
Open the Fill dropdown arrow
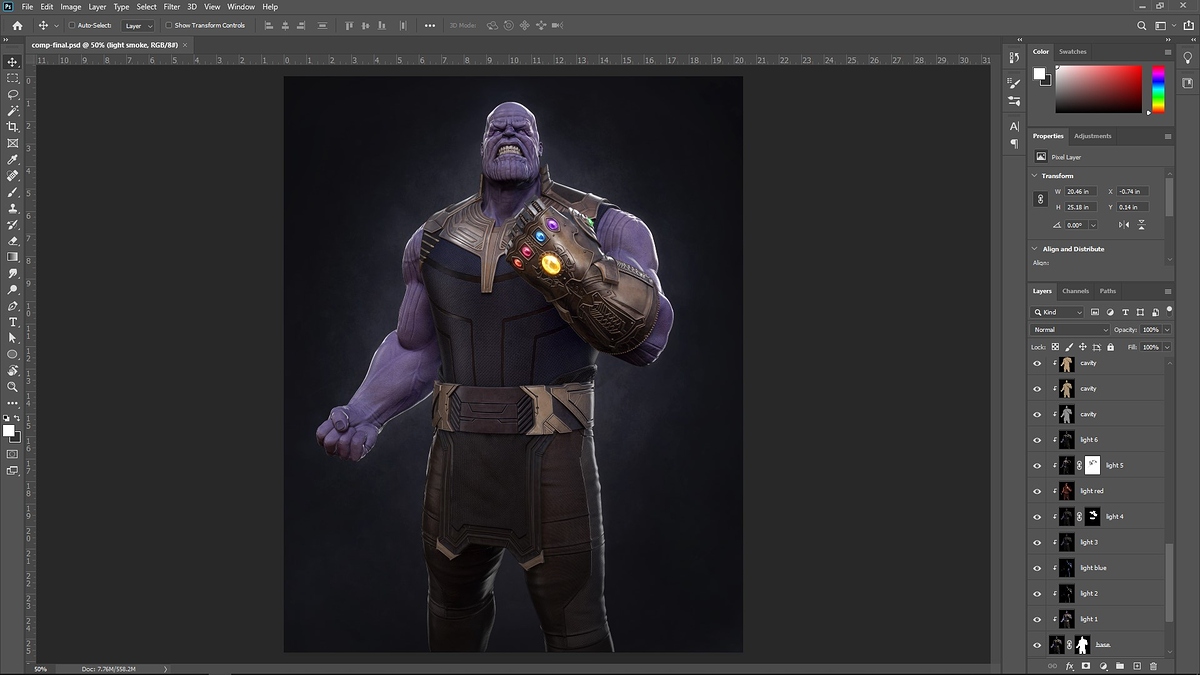point(1167,347)
